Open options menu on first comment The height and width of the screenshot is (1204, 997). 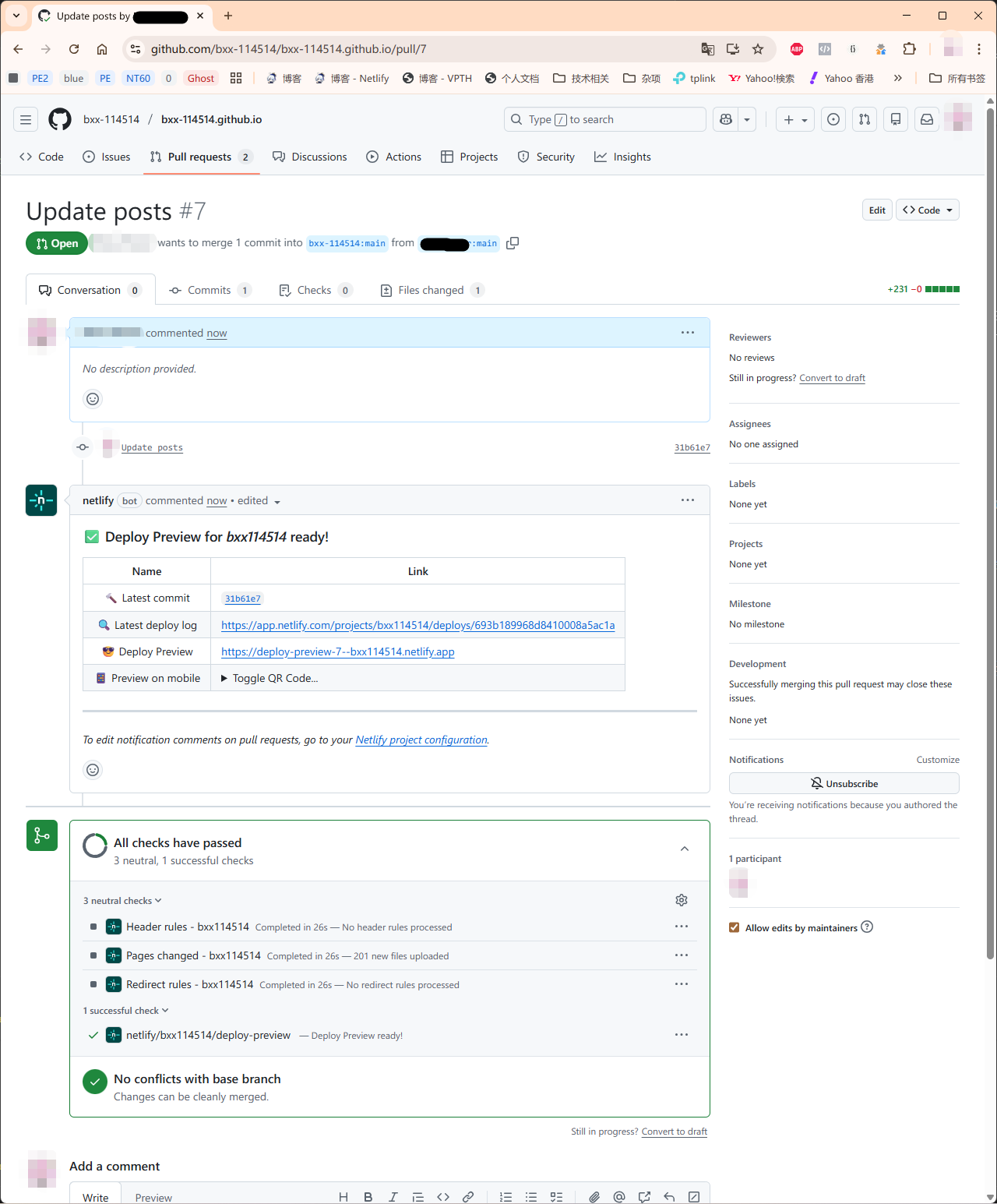point(688,333)
